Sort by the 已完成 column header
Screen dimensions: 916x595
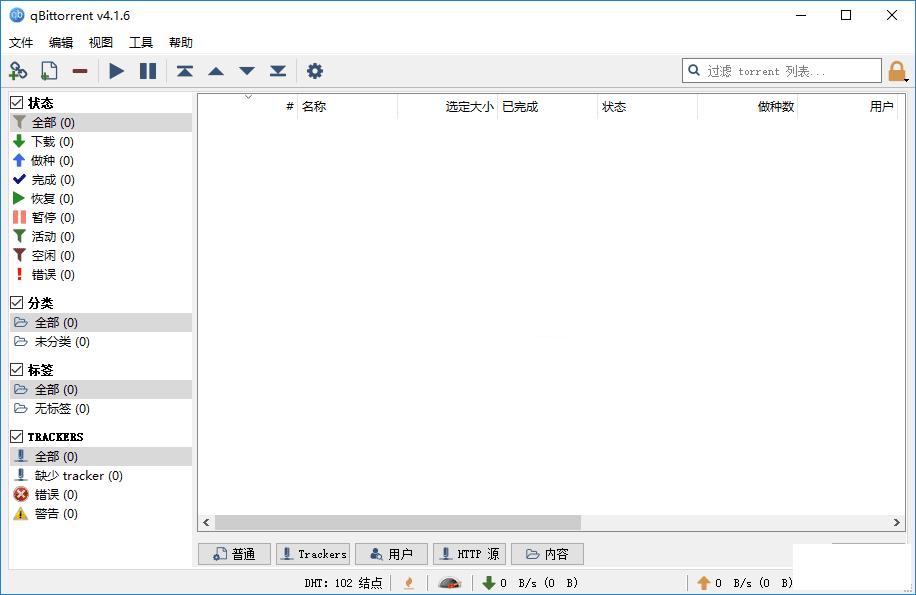(x=547, y=107)
